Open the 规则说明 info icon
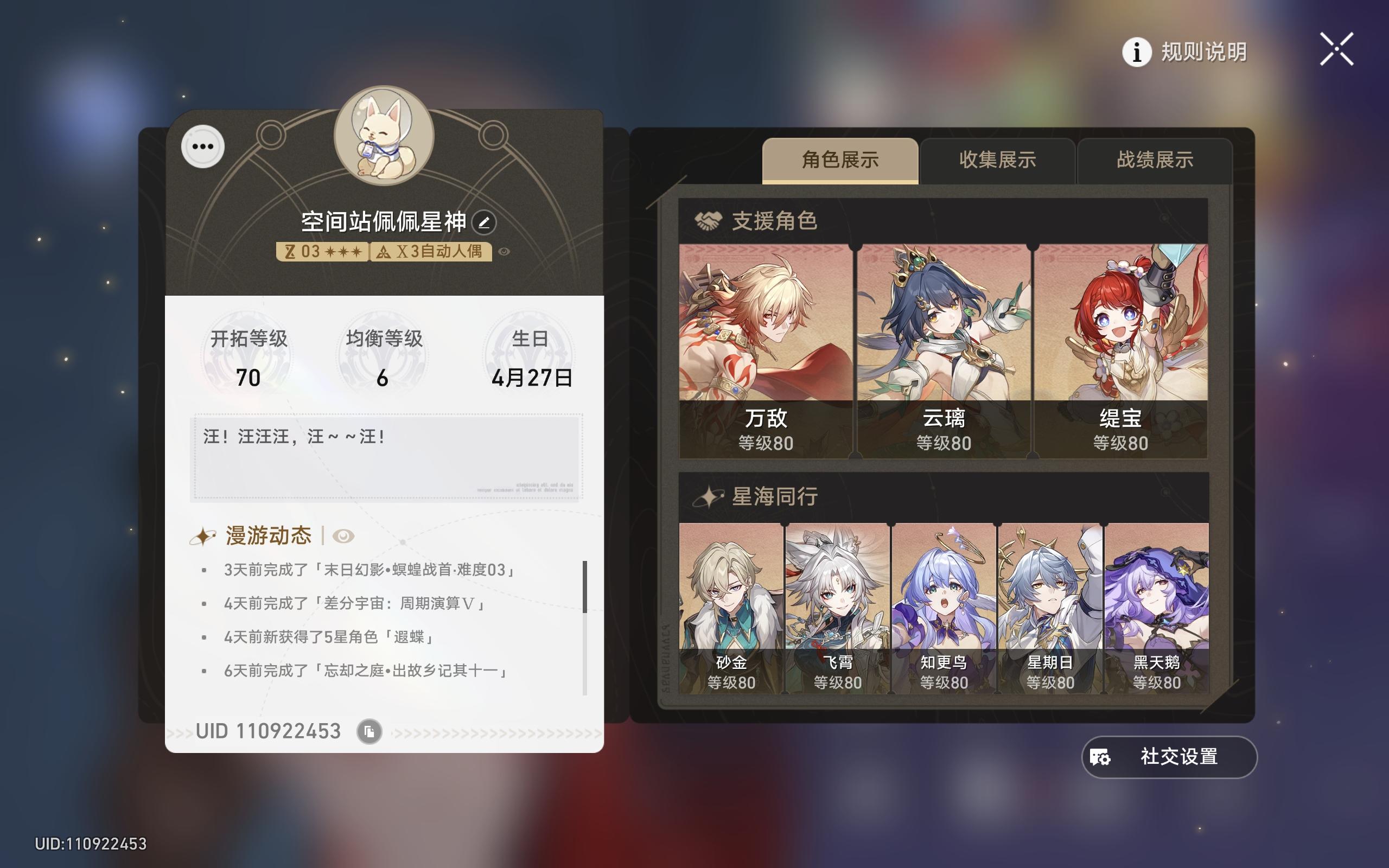Screen dimensions: 1389x868 click(x=1137, y=52)
